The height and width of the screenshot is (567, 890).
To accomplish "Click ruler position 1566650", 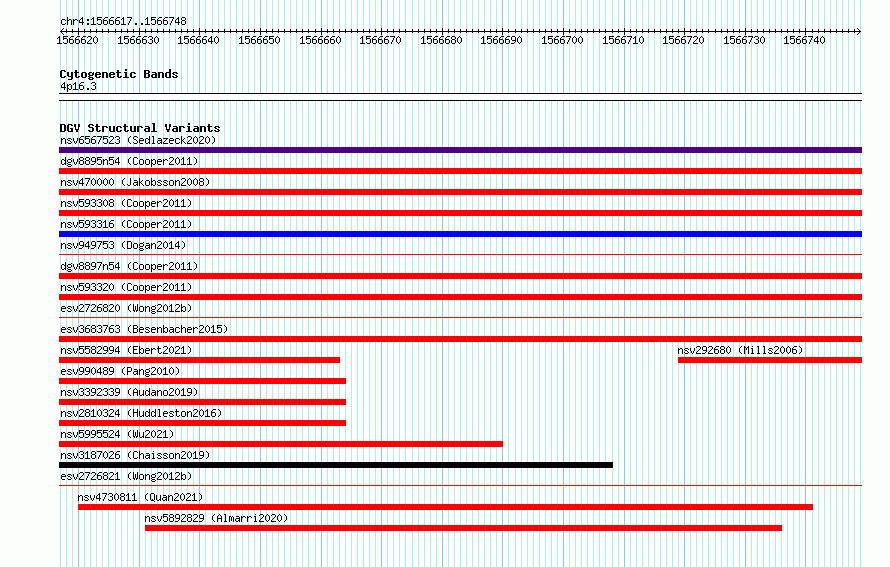I will [259, 40].
